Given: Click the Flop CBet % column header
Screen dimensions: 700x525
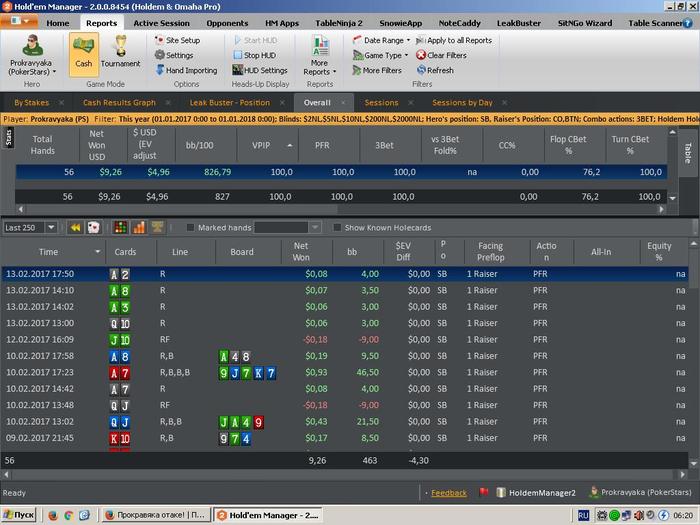Looking at the screenshot, I should pos(575,145).
